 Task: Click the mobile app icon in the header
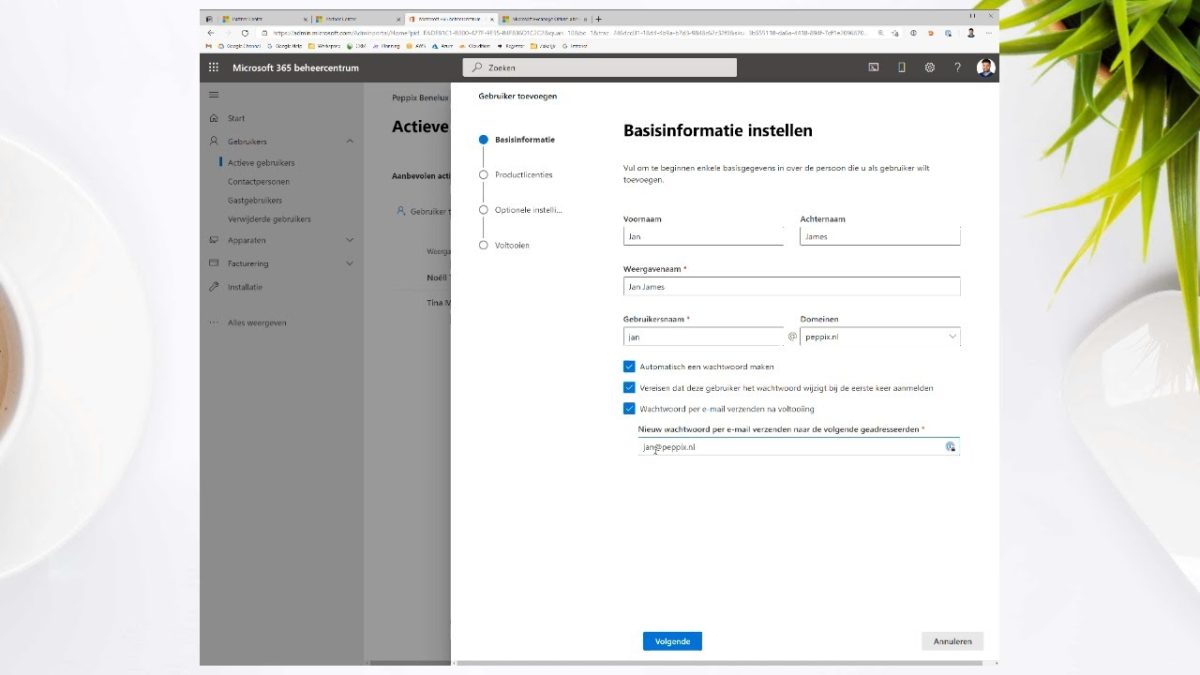point(901,66)
